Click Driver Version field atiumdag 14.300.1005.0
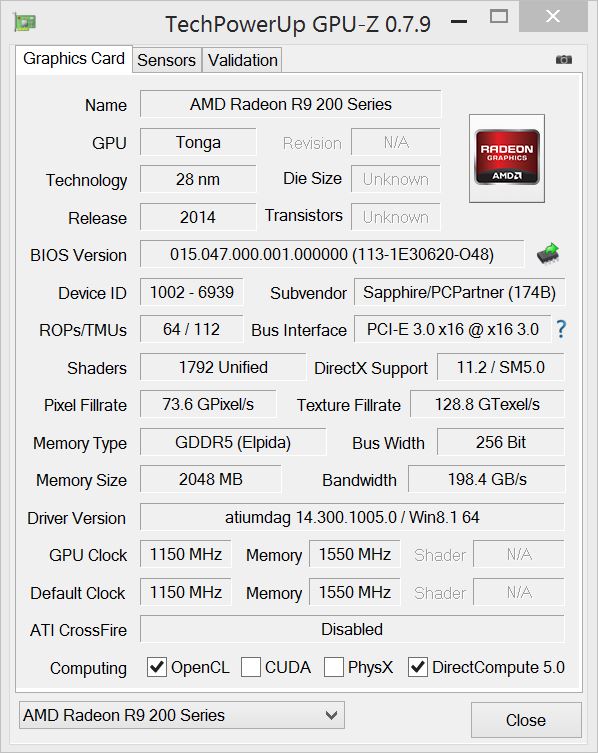This screenshot has height=753, width=598. 352,517
